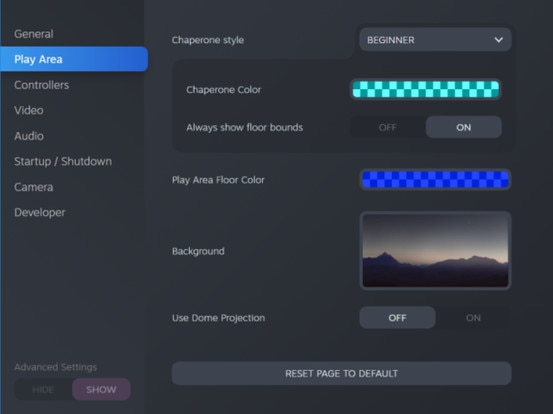Open Startup / Shutdown settings
Screen dimensions: 553x414
click(63, 162)
